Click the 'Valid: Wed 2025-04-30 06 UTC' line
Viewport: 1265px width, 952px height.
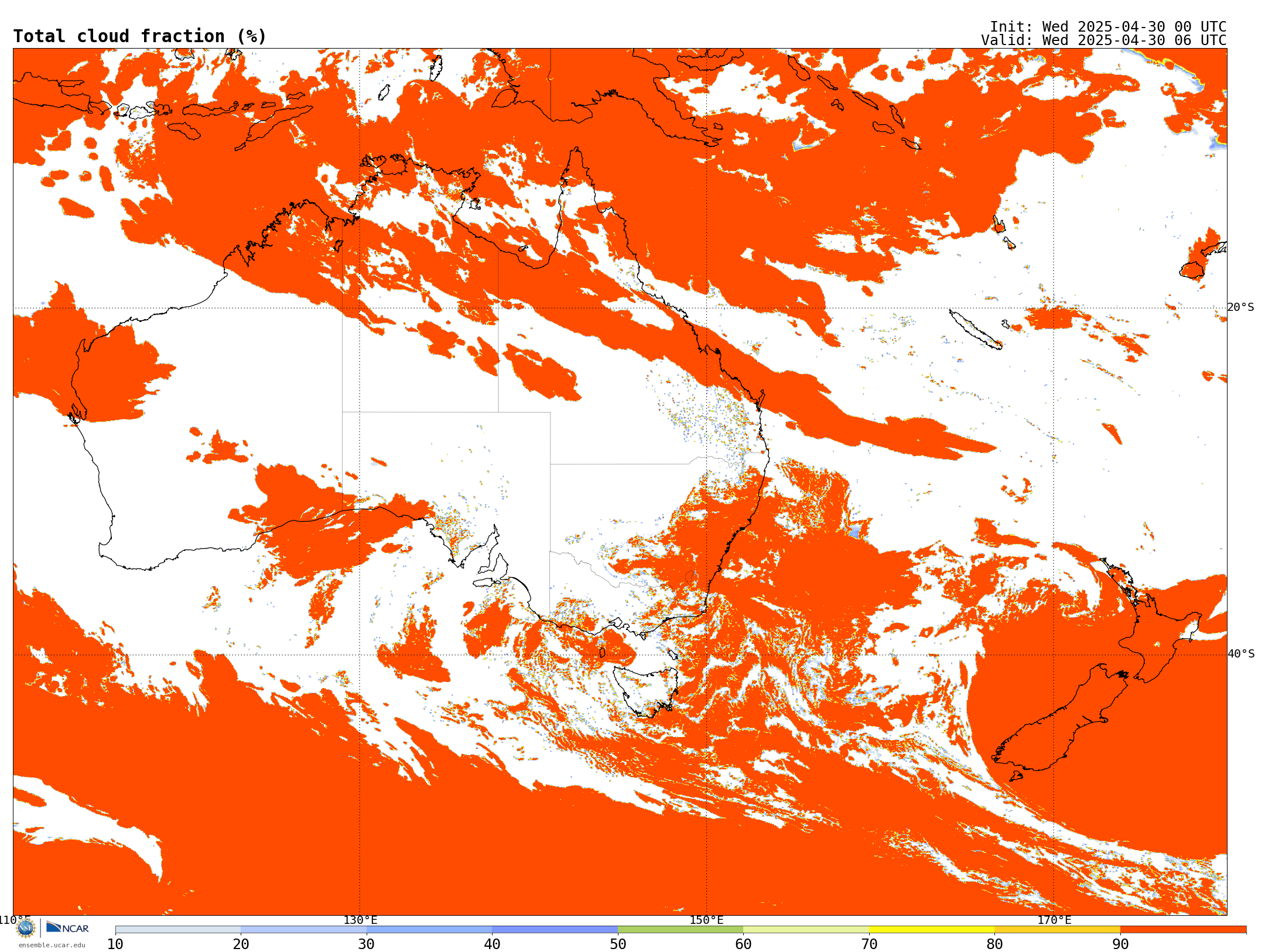pos(1104,40)
